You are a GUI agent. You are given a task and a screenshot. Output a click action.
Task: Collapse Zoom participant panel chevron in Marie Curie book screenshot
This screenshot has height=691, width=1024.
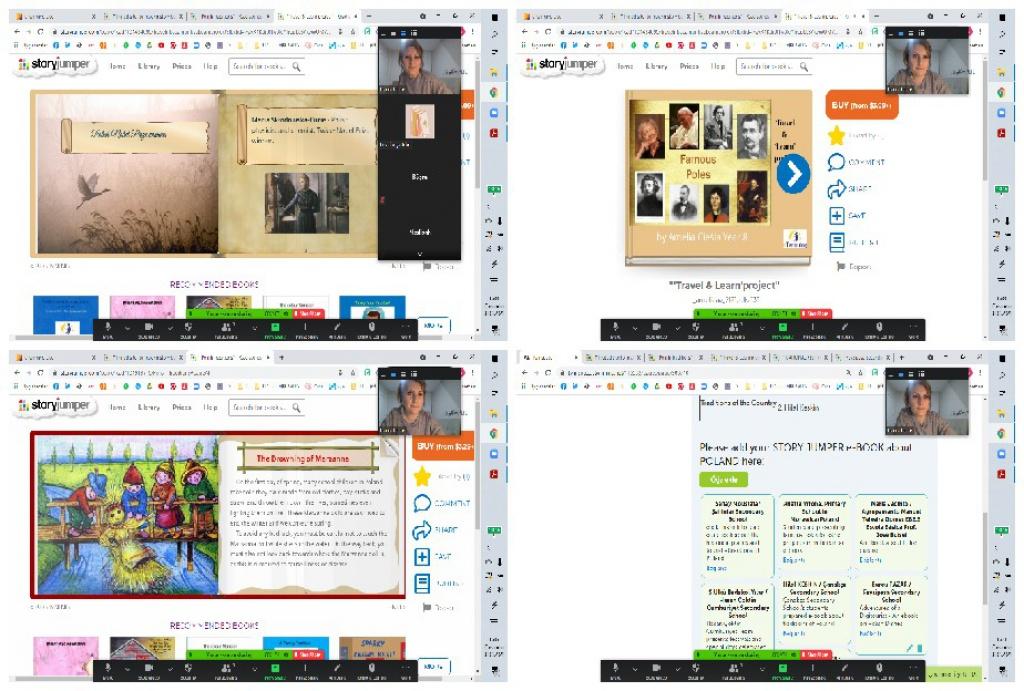coord(419,254)
